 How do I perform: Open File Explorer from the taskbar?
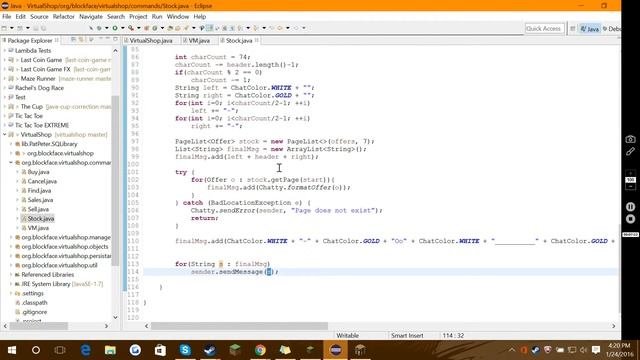pos(110,350)
